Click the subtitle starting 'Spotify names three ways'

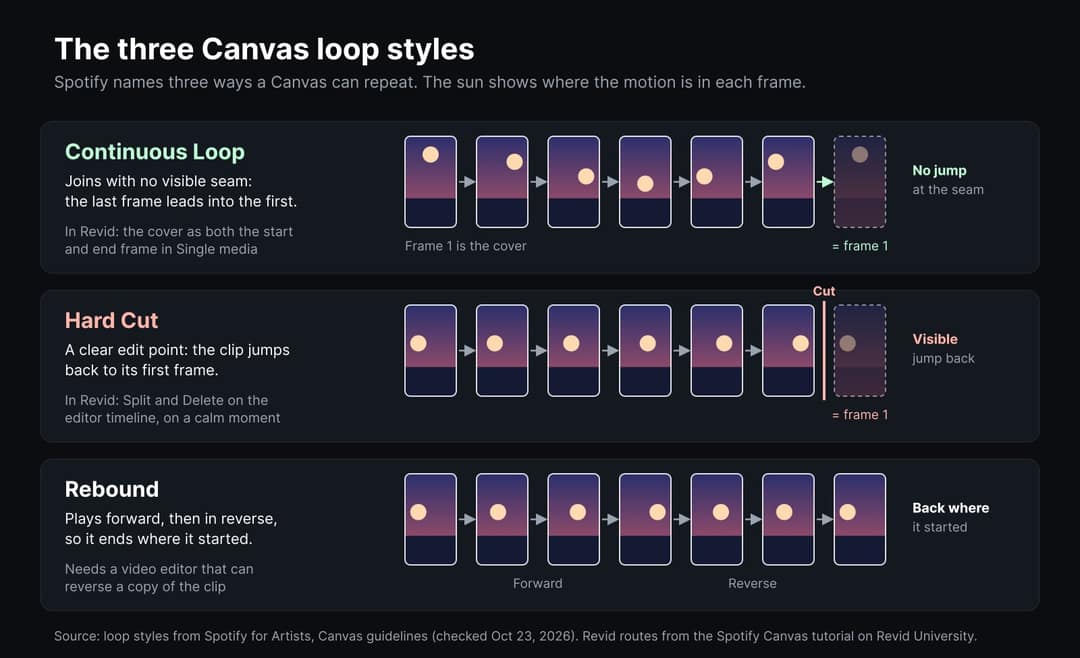coord(430,83)
